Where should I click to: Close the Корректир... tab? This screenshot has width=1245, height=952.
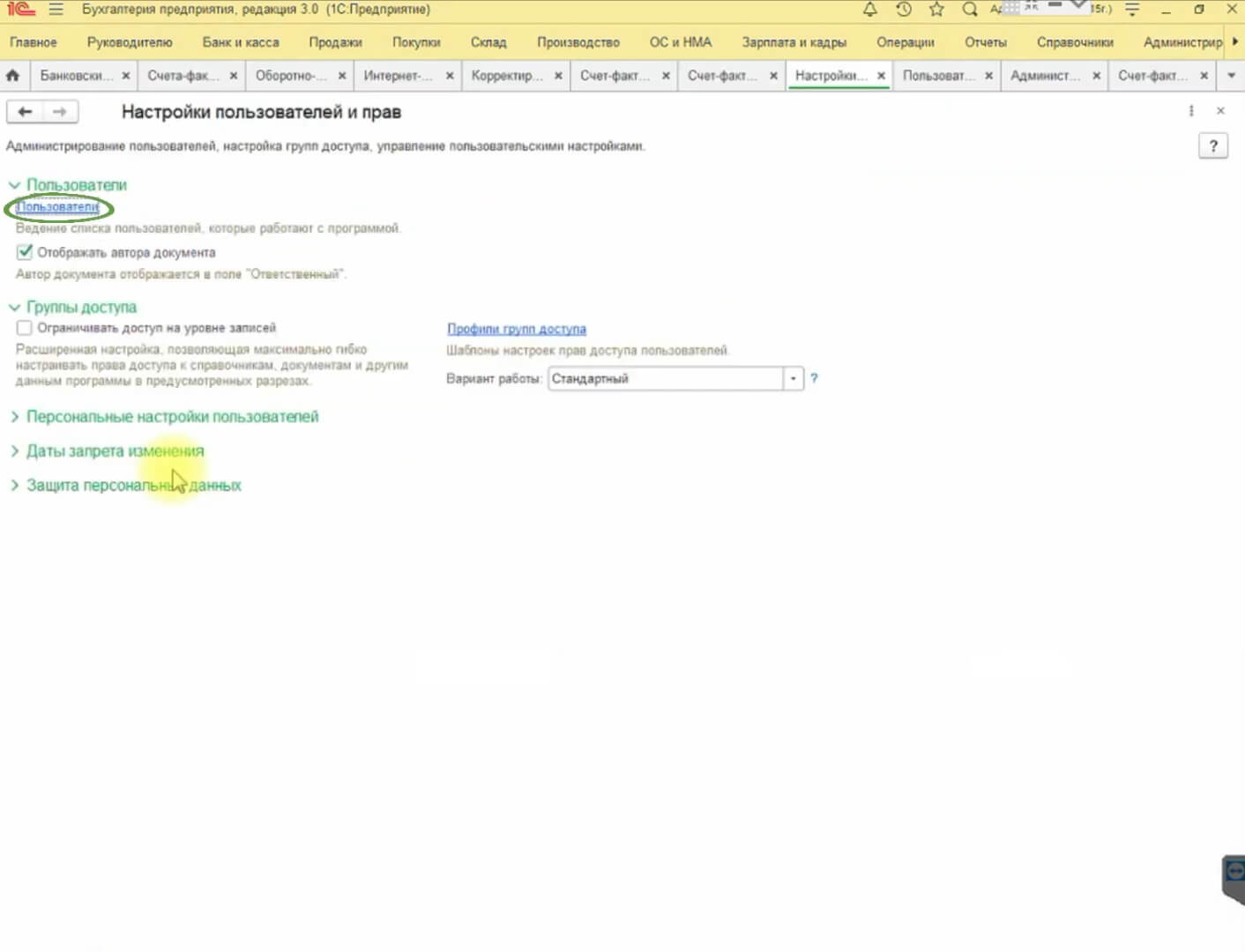(x=558, y=76)
